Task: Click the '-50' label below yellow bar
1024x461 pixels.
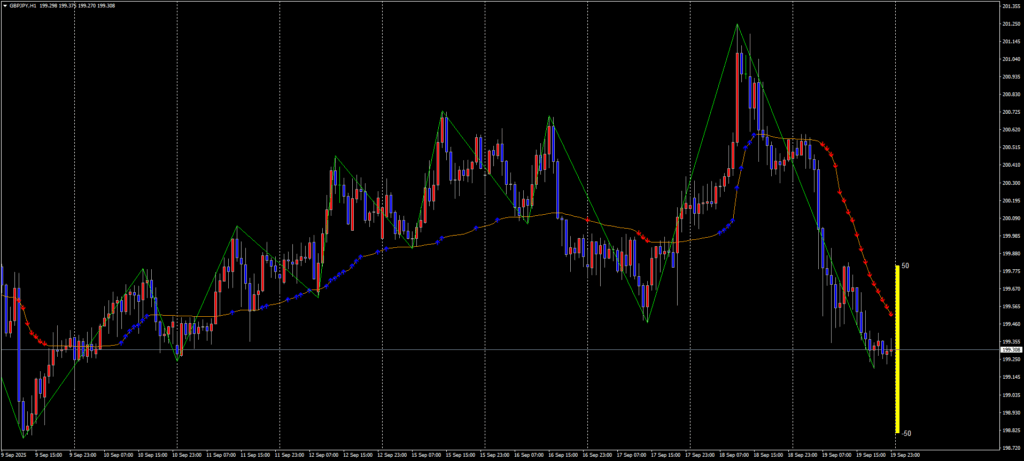Action: pos(906,433)
